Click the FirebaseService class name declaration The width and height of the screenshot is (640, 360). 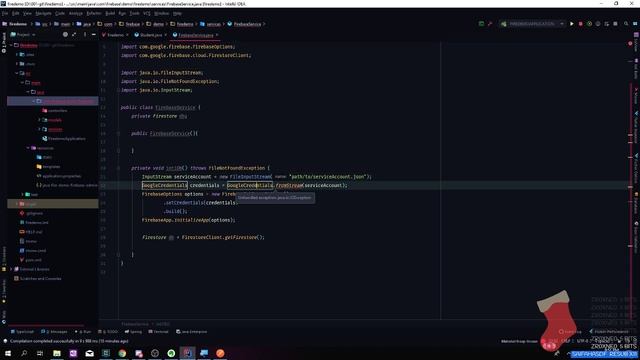pos(176,107)
